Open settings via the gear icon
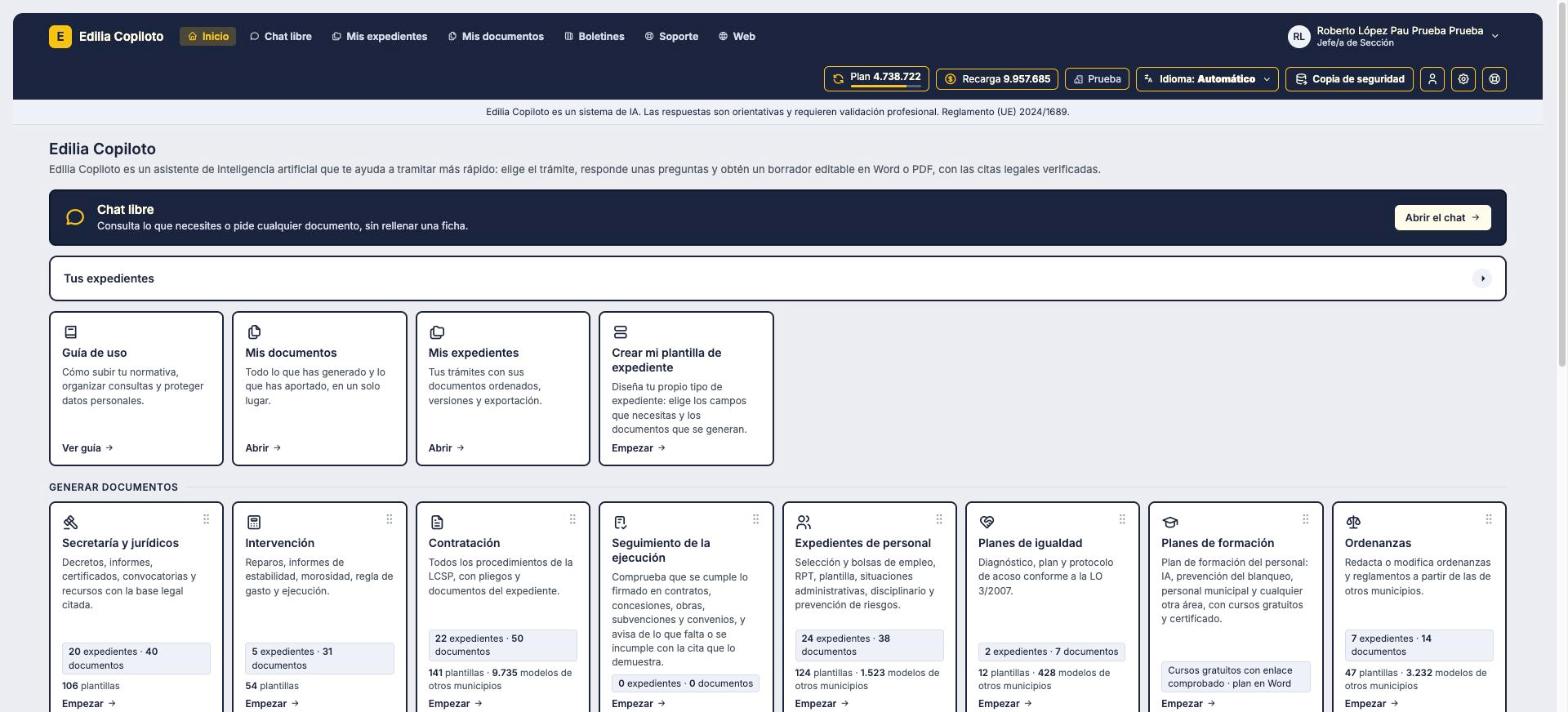The height and width of the screenshot is (712, 1568). [x=1463, y=79]
